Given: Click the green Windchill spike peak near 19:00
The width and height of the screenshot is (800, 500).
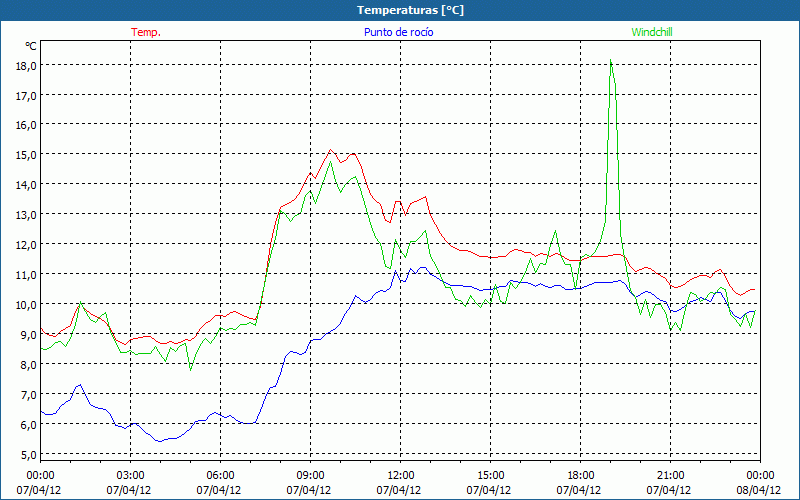Looking at the screenshot, I should 611,60.
